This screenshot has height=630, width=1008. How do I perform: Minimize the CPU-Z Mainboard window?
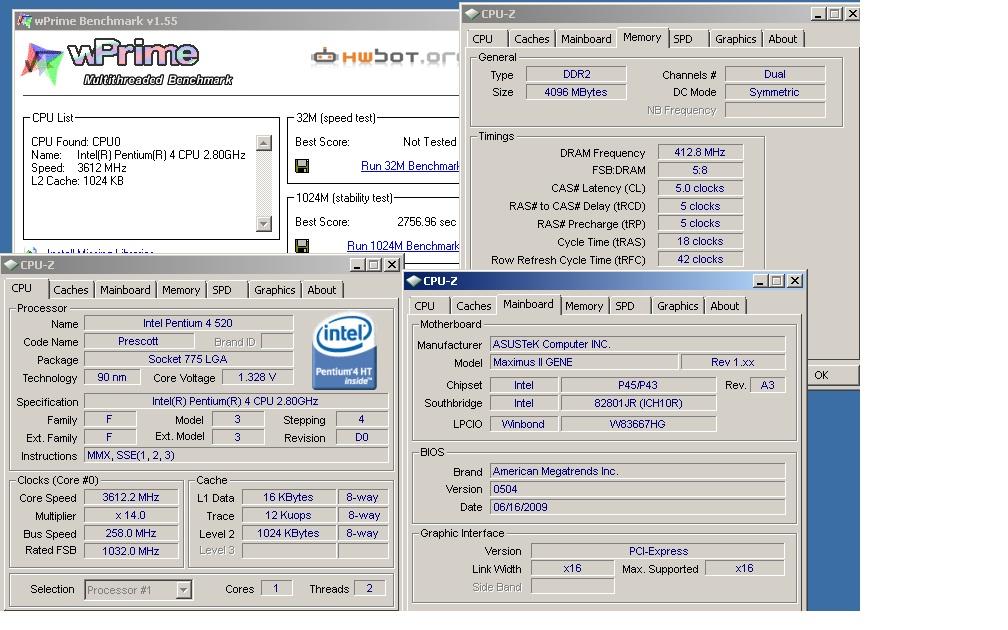tap(760, 281)
